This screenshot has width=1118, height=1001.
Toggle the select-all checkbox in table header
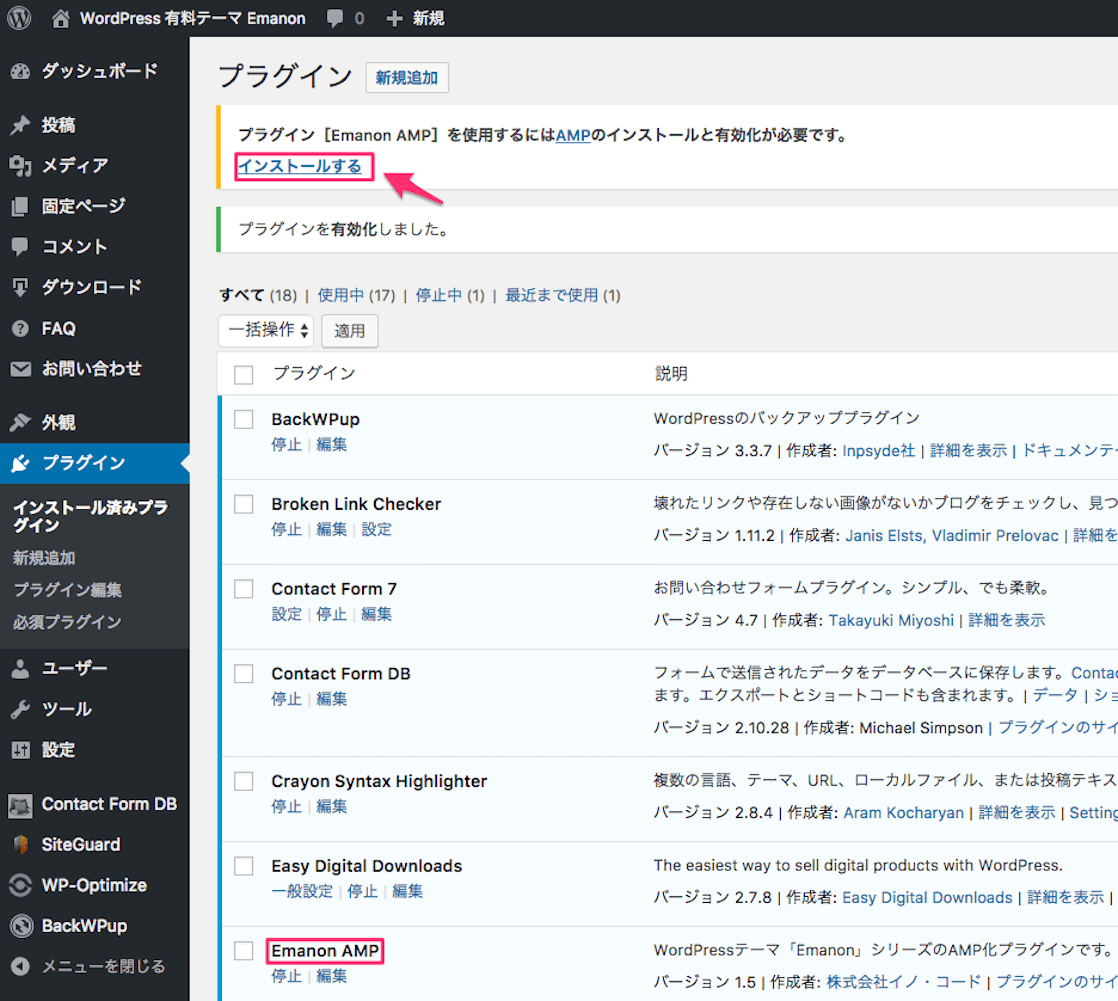coord(244,375)
